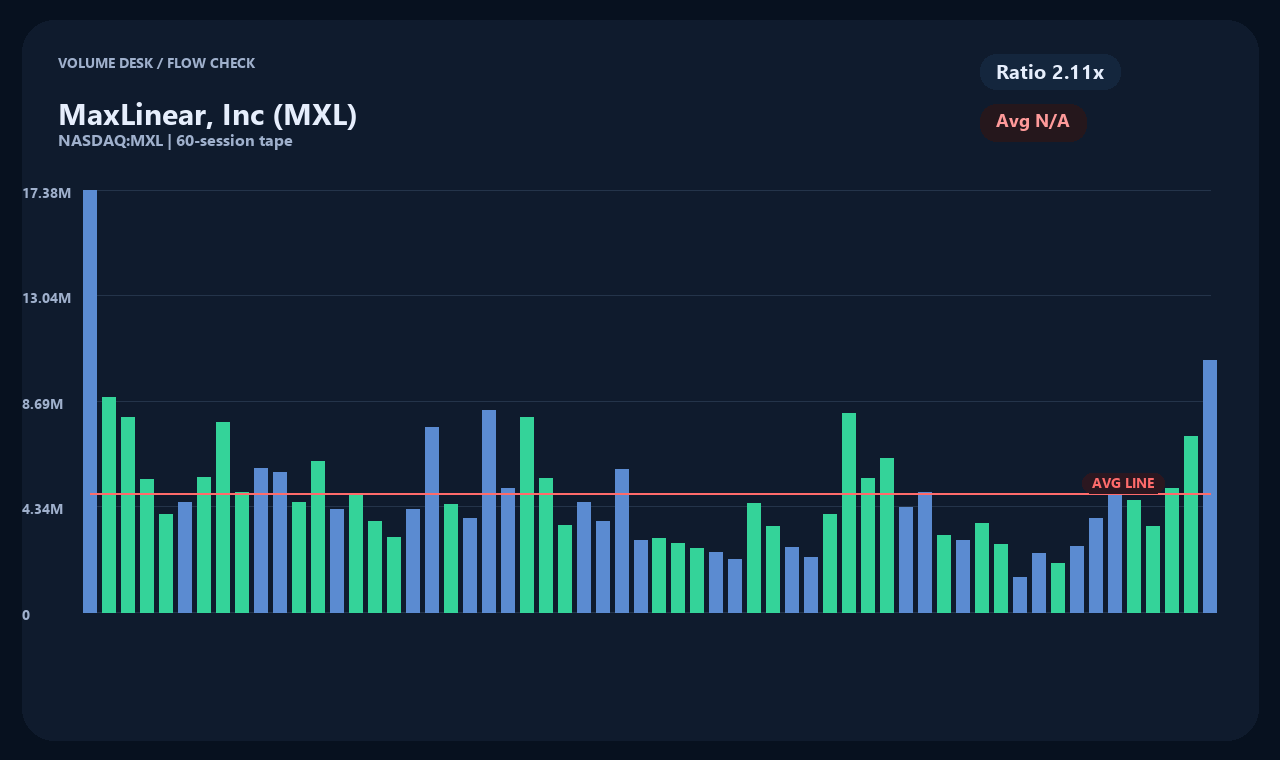The height and width of the screenshot is (760, 1280).
Task: Click the 13.04M axis label
Action: (46, 298)
